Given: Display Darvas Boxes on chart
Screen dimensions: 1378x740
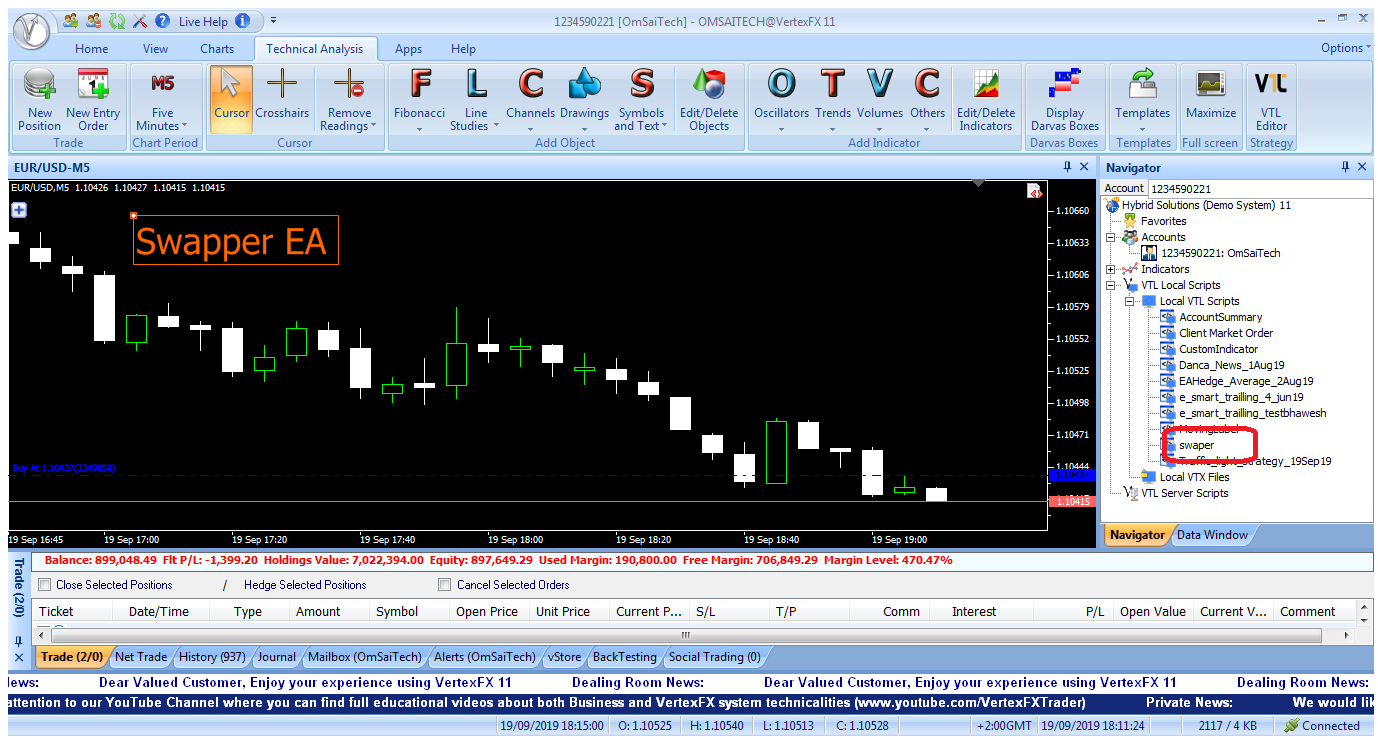Looking at the screenshot, I should coord(1065,100).
